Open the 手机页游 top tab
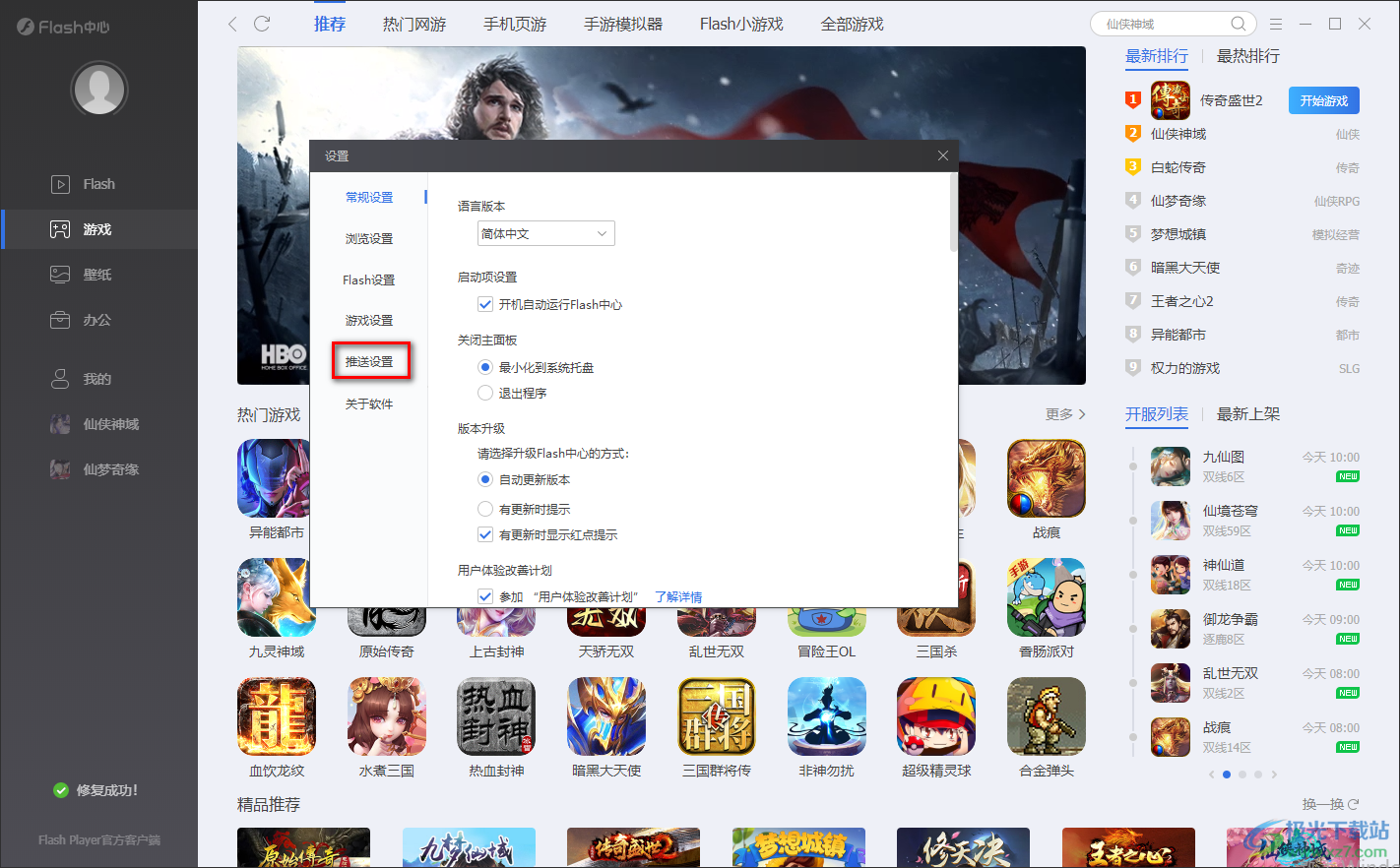The width and height of the screenshot is (1400, 868). (515, 24)
